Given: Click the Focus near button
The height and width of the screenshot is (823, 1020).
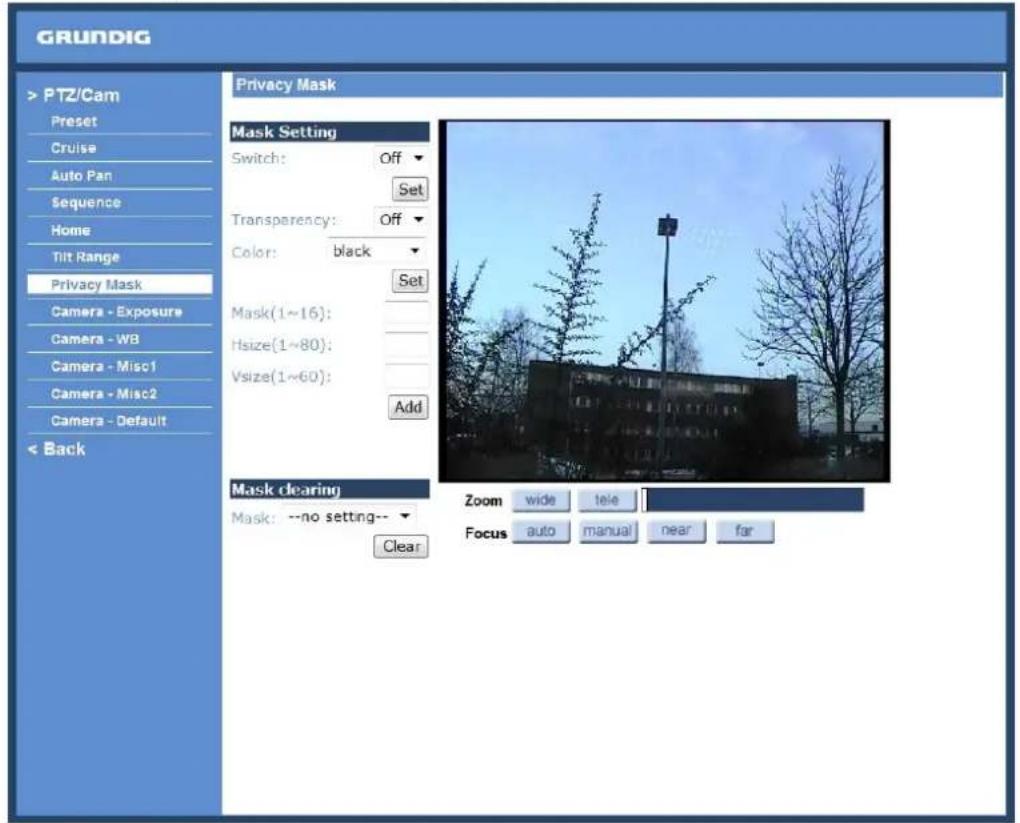Looking at the screenshot, I should (676, 531).
